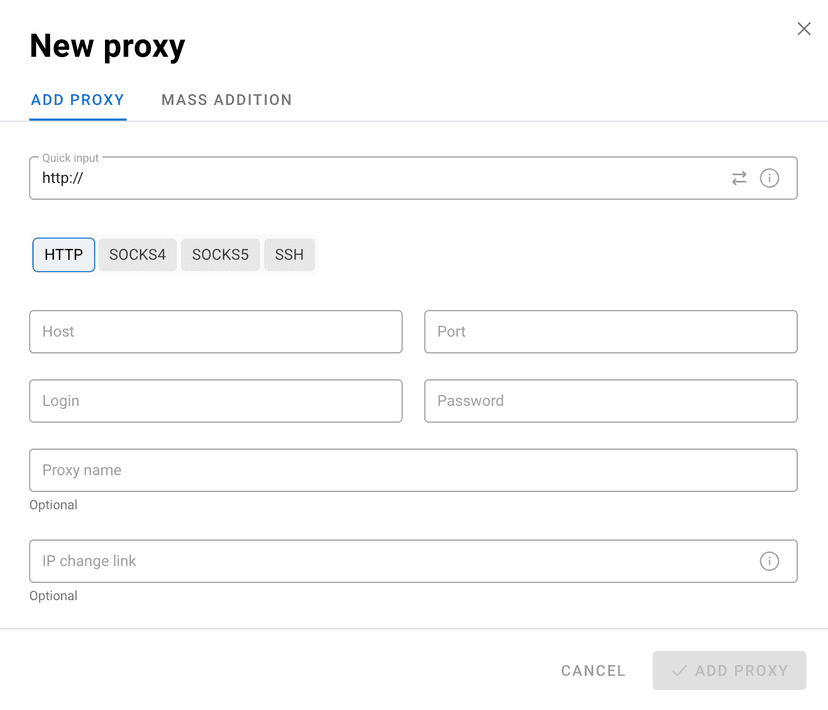Screen dimensions: 828x710
Task: Open the Add Proxy tab
Action: point(78,100)
